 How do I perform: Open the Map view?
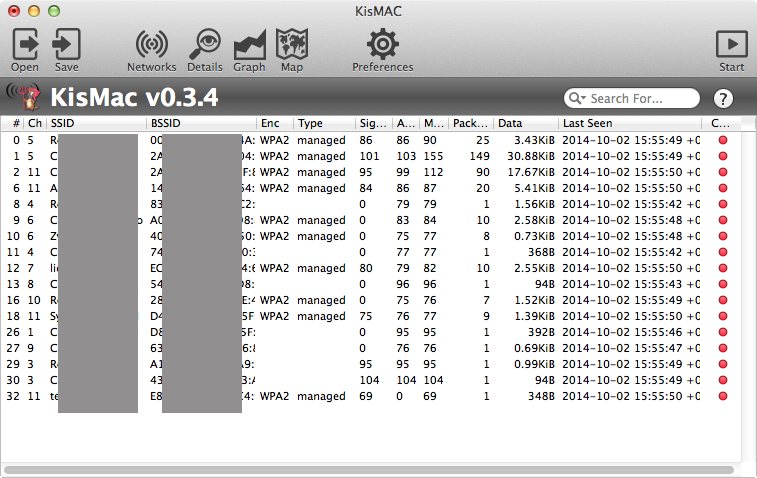tap(292, 44)
